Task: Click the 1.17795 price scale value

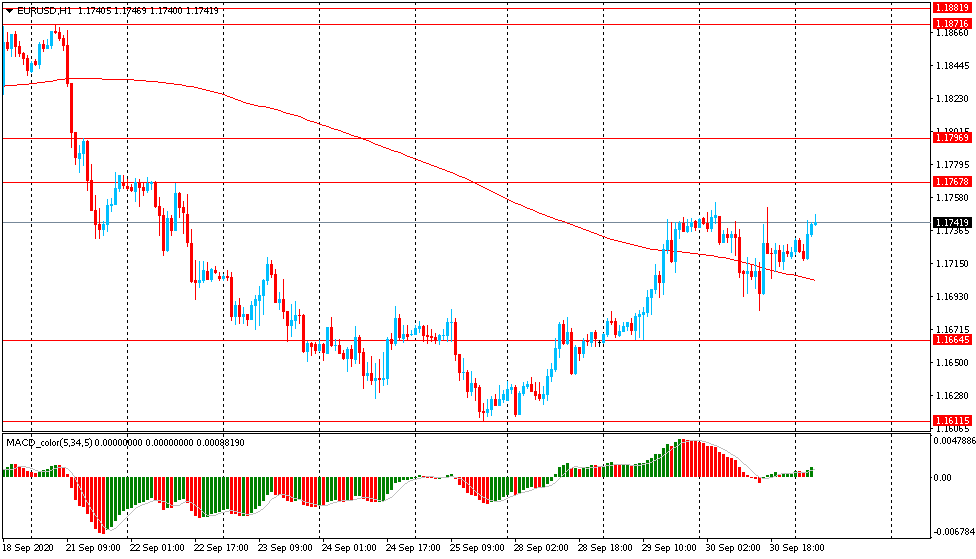Action: (x=953, y=164)
